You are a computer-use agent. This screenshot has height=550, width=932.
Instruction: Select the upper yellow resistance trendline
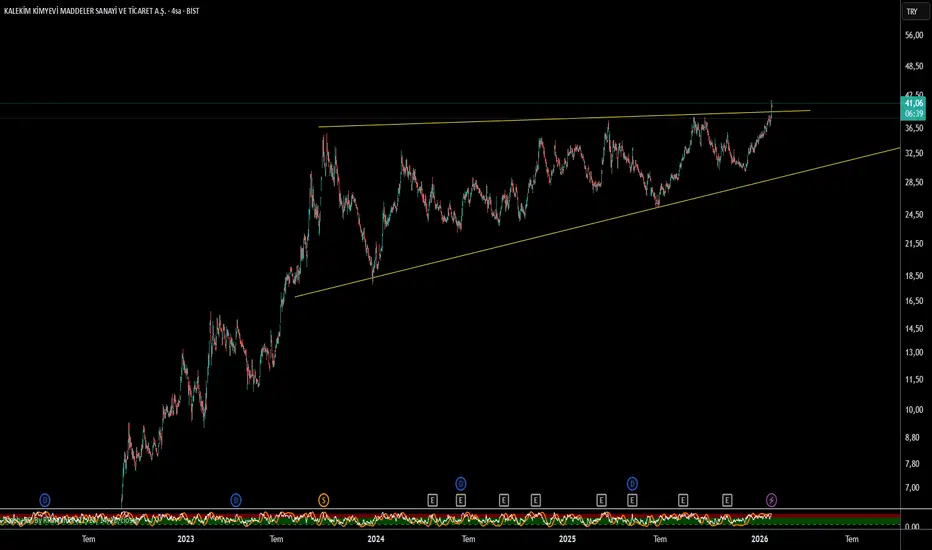tap(564, 119)
